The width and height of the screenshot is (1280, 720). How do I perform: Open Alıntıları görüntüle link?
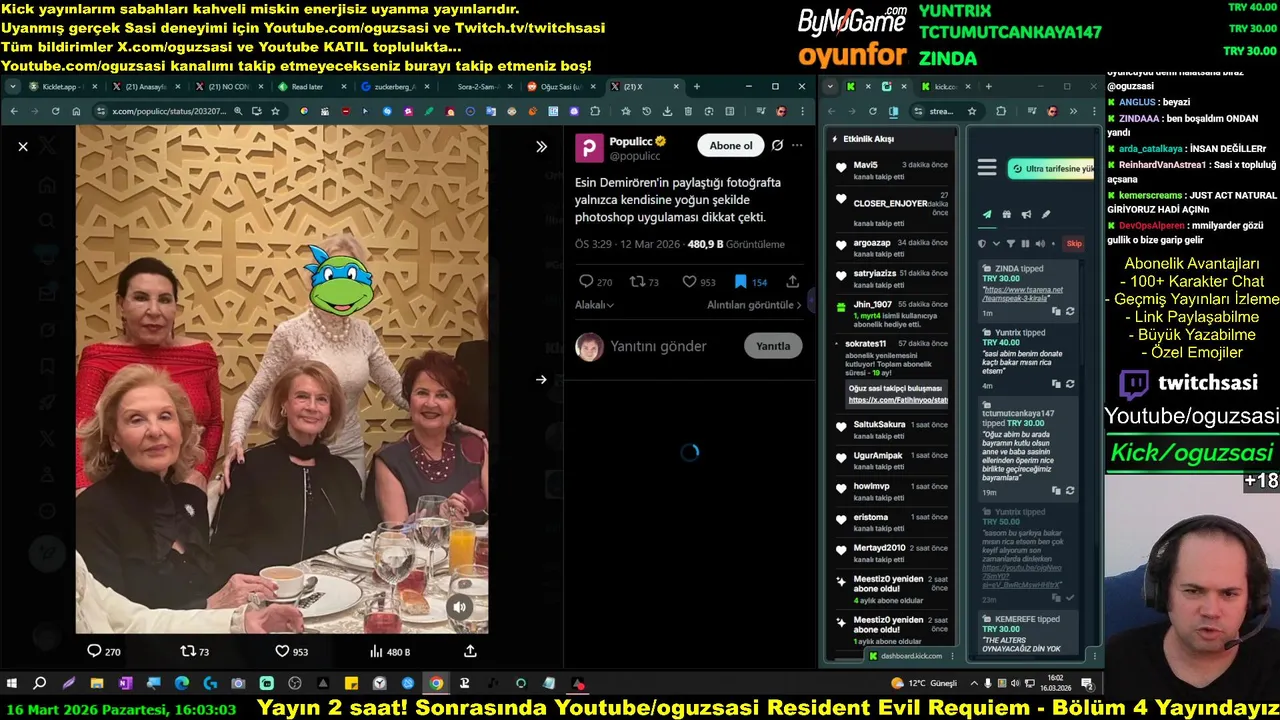(754, 305)
